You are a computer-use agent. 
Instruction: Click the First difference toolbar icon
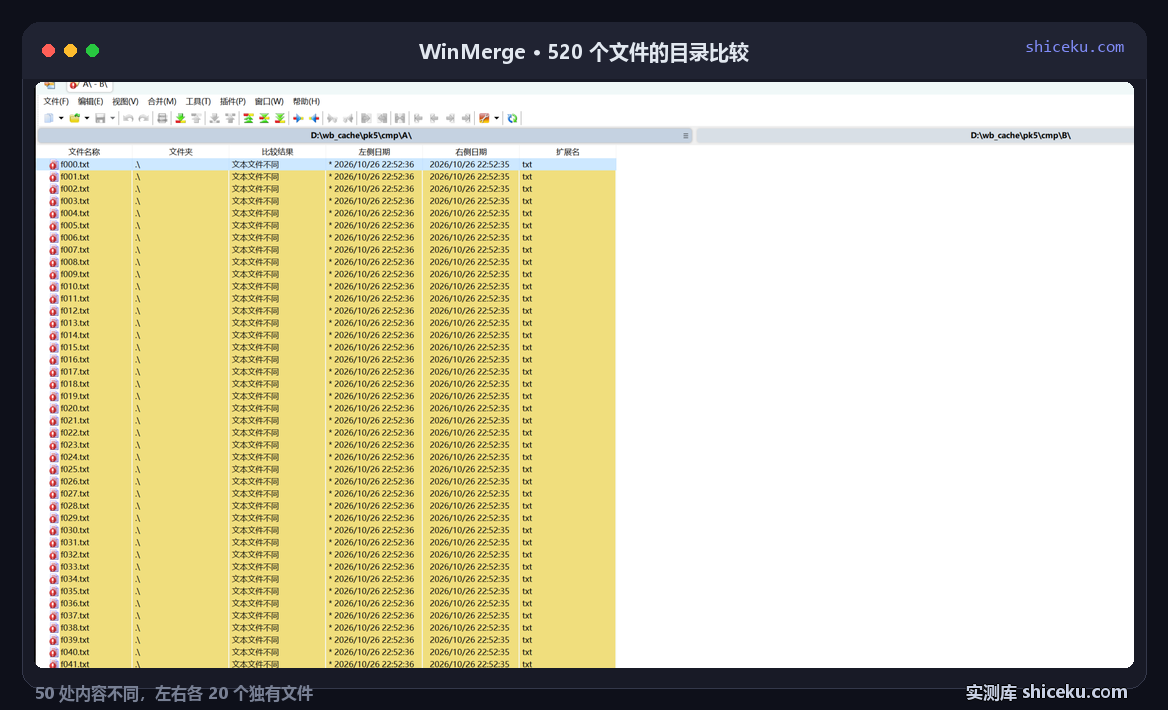point(249,118)
